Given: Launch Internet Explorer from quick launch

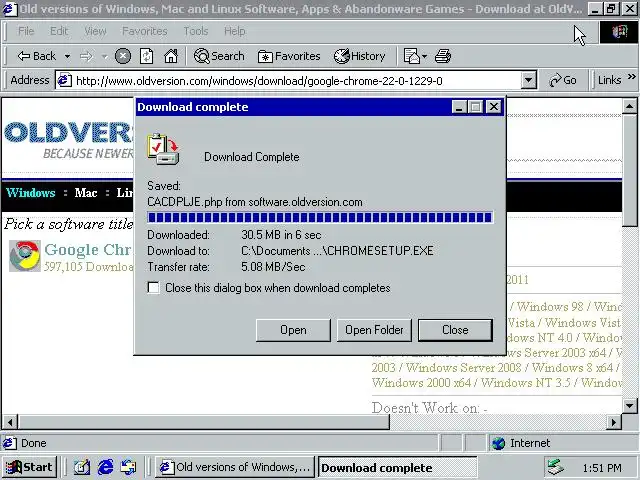Looking at the screenshot, I should tap(105, 467).
